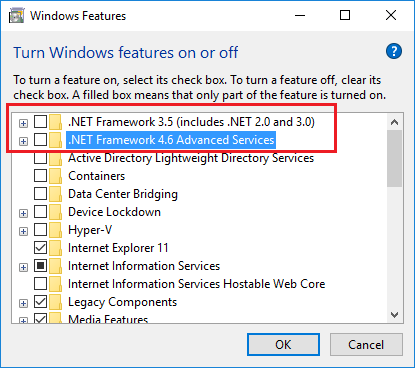Screen dimensions: 415x368
Task: Click the scrollbar down arrow
Action: click(x=395, y=315)
